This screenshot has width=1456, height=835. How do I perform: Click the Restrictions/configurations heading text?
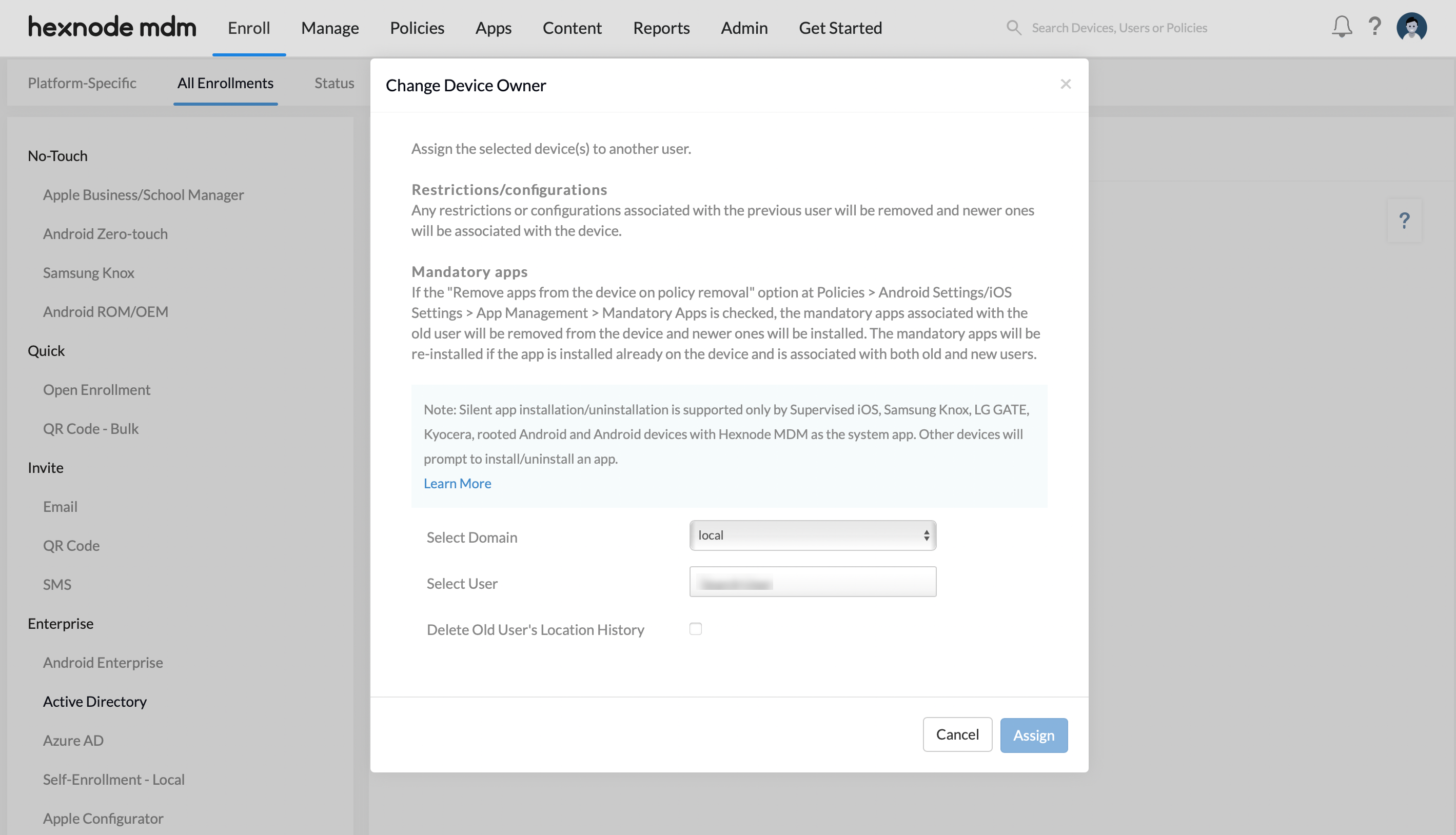click(x=509, y=189)
